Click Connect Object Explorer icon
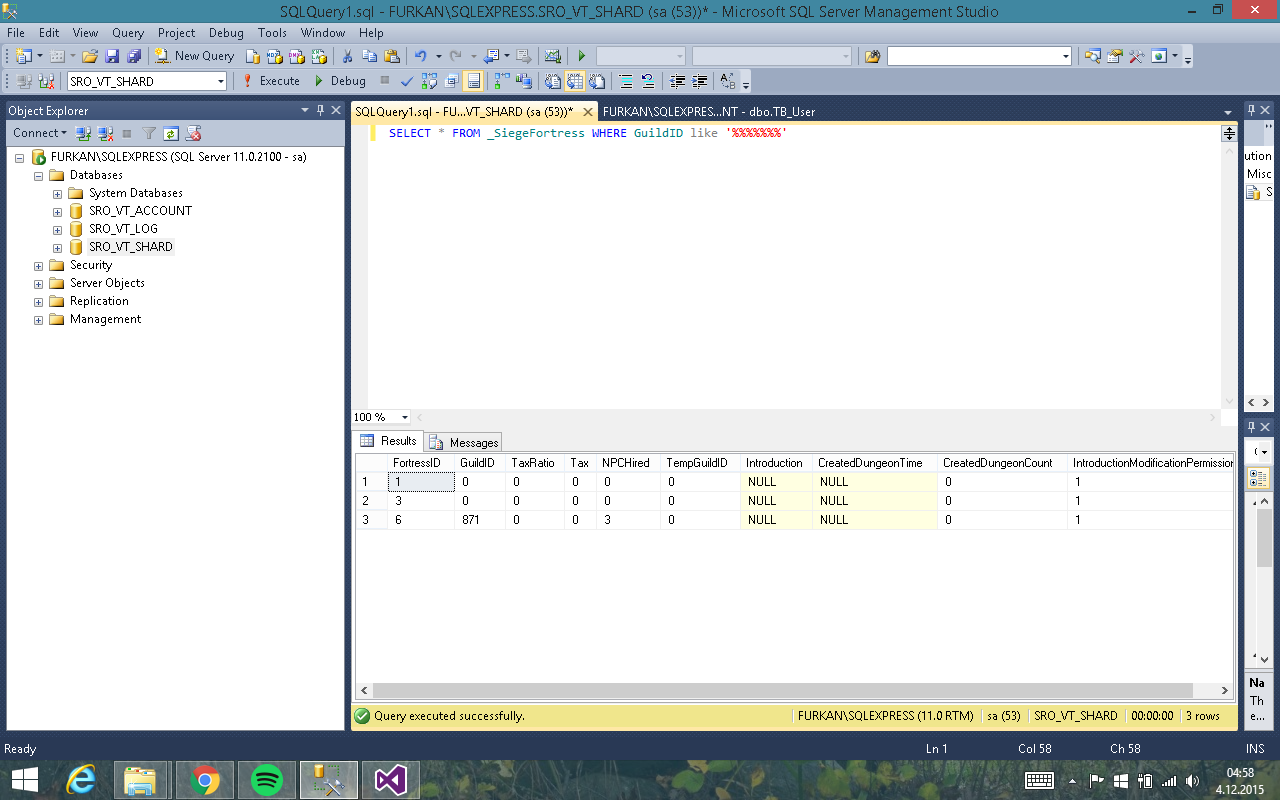The height and width of the screenshot is (800, 1280). [84, 133]
